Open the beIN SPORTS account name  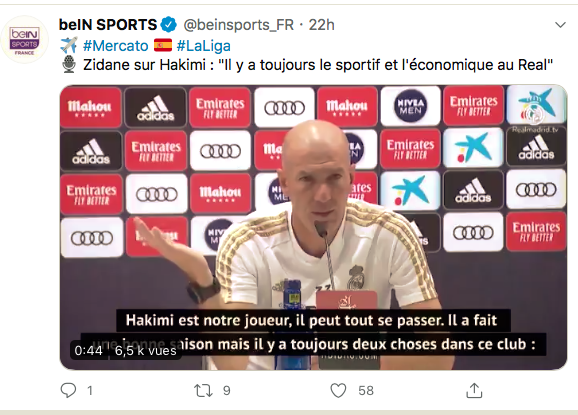(x=108, y=25)
